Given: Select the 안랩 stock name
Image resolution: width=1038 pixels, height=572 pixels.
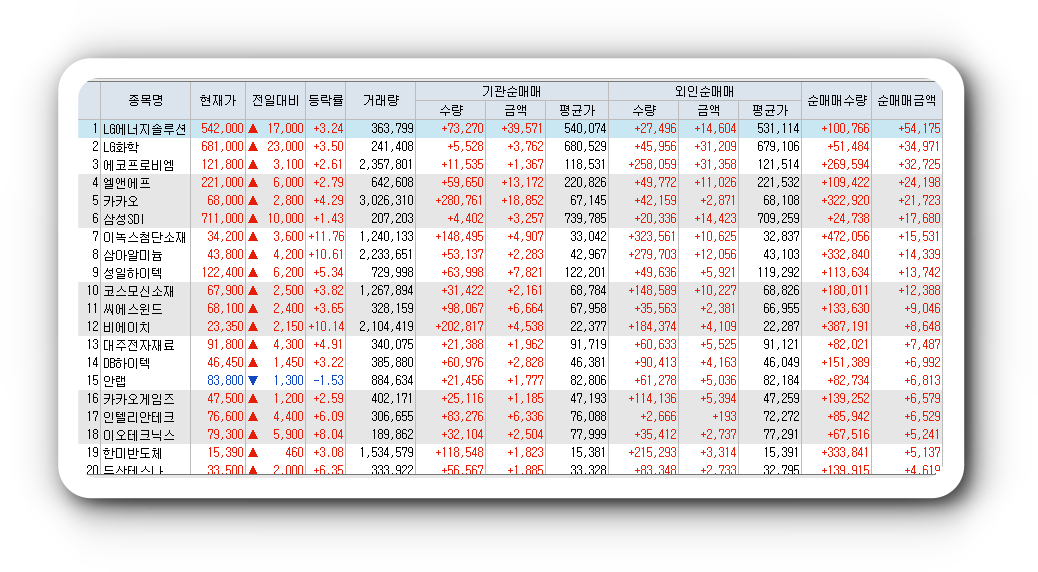Looking at the screenshot, I should click(115, 381).
